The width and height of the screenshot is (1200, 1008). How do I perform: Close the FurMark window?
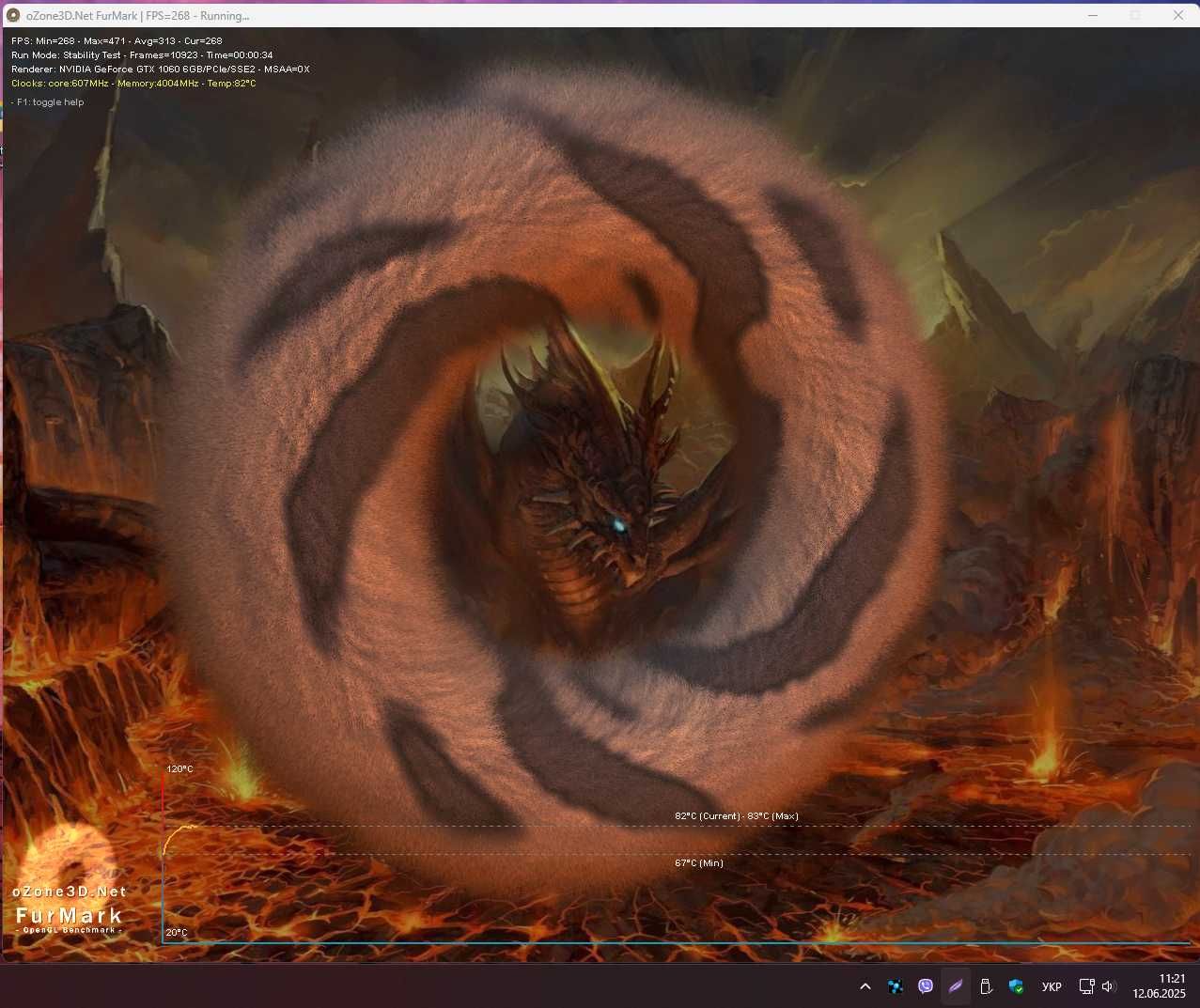tap(1178, 15)
